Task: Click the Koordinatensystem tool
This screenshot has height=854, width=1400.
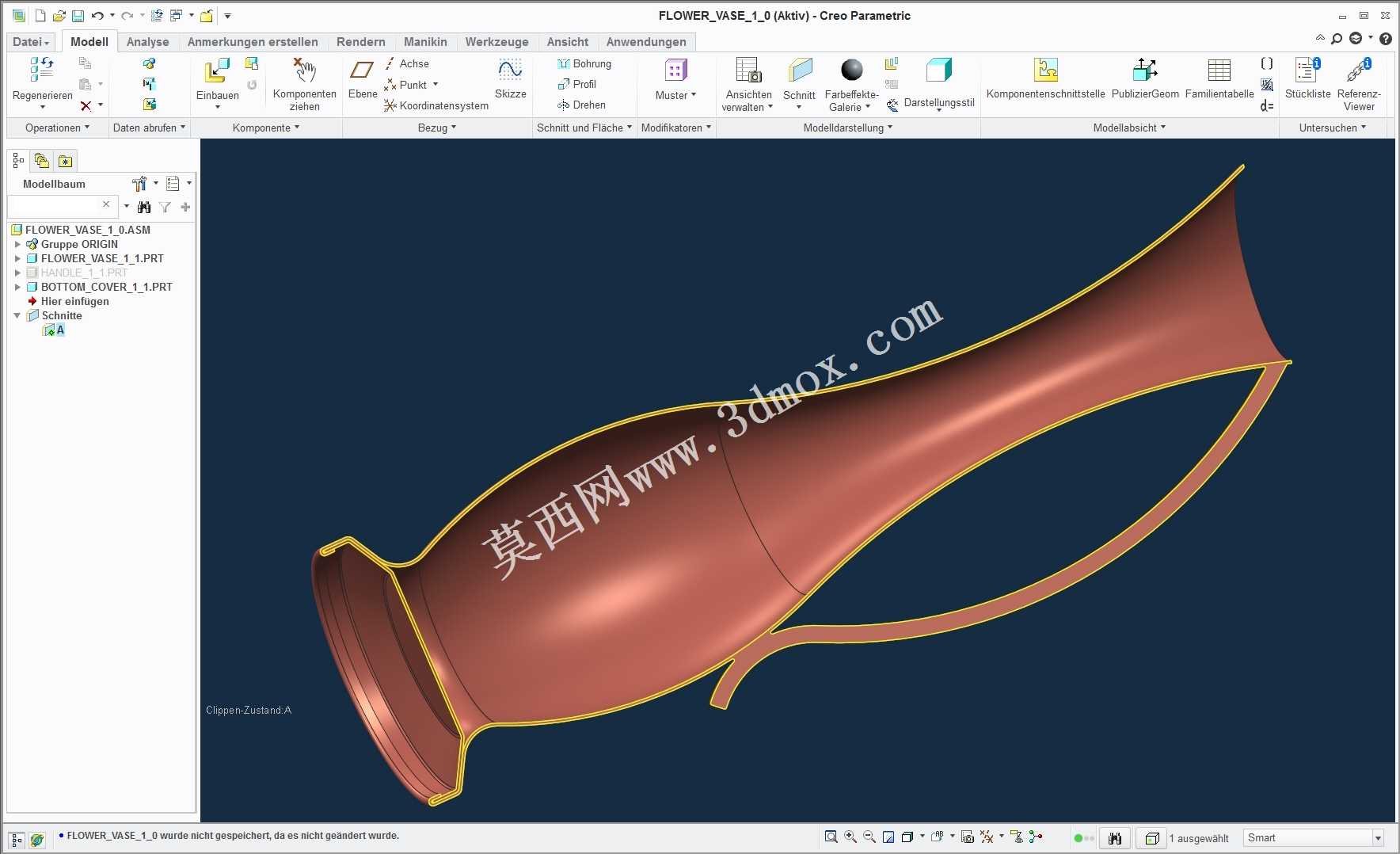Action: point(436,105)
